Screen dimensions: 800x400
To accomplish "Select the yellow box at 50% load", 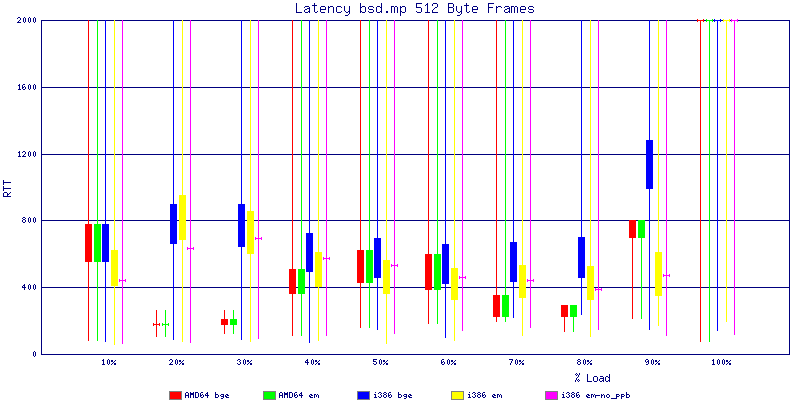I will (x=386, y=277).
